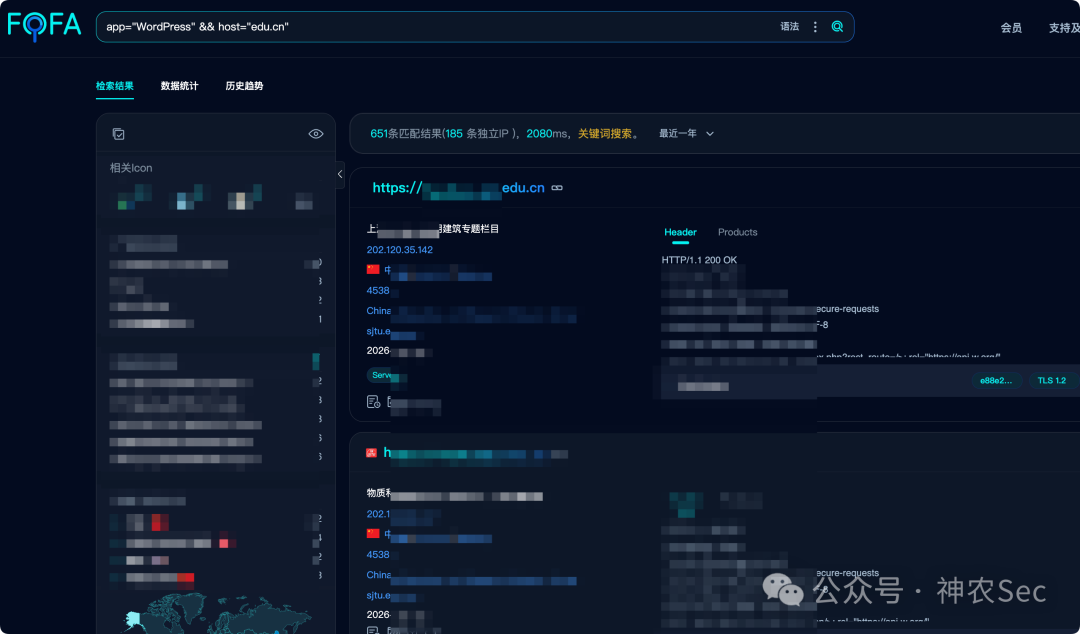Click the China flag icon in first result
This screenshot has height=634, width=1080.
(373, 269)
